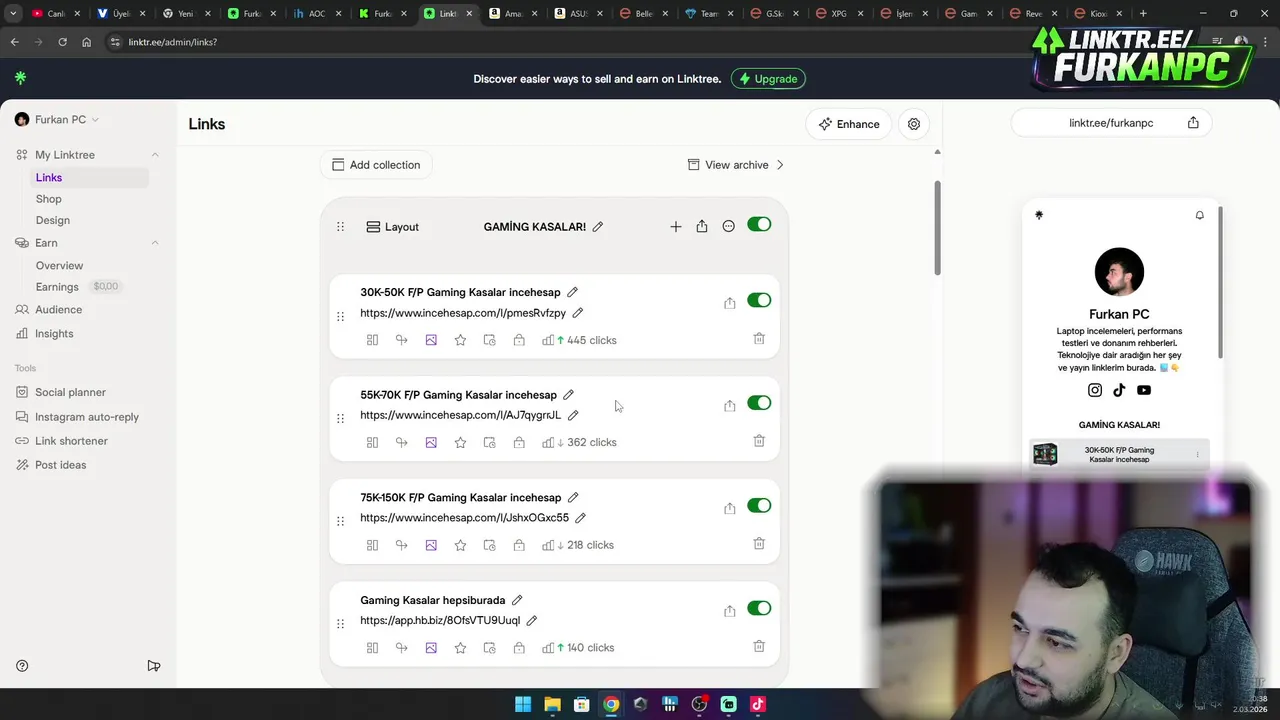Disable the GAMİNG KASALAR! collection toggle

click(x=759, y=225)
